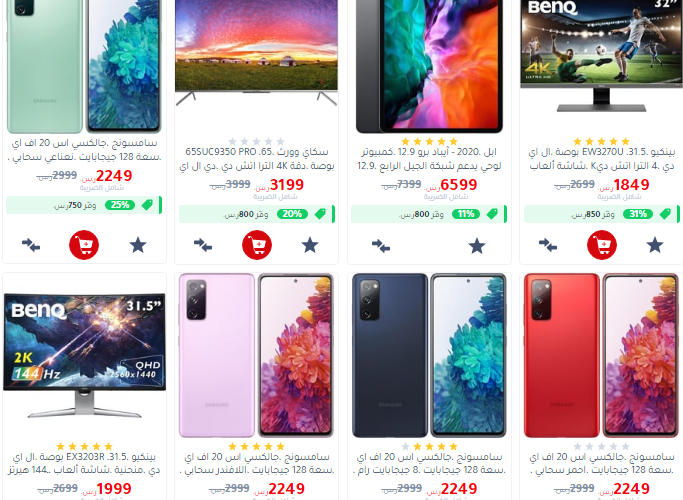Screen dimensions: 683x500
Task: Open the BenQ EX3203R curved monitor image
Action: (x=85, y=355)
